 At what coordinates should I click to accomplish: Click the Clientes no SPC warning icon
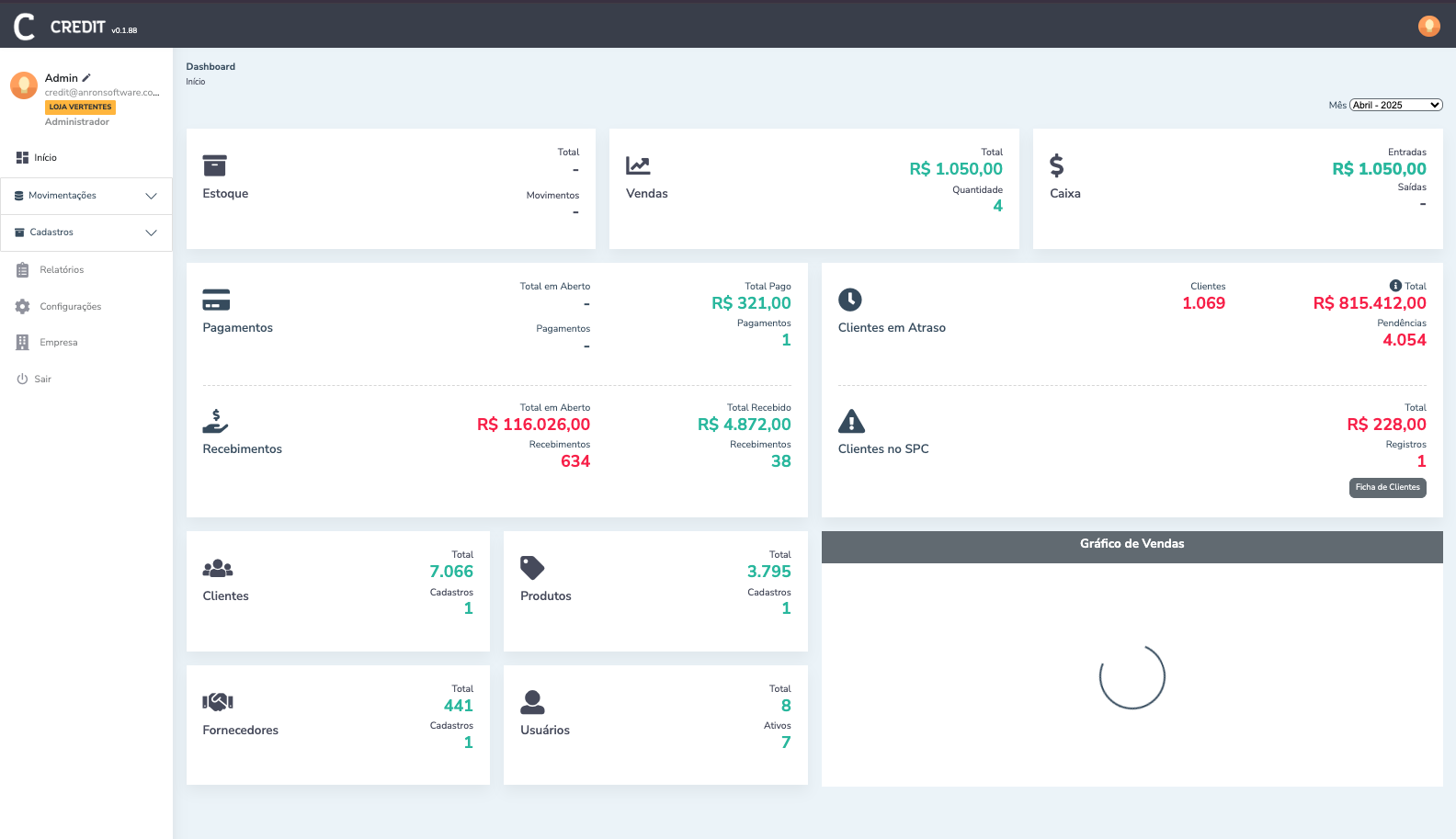click(x=851, y=421)
